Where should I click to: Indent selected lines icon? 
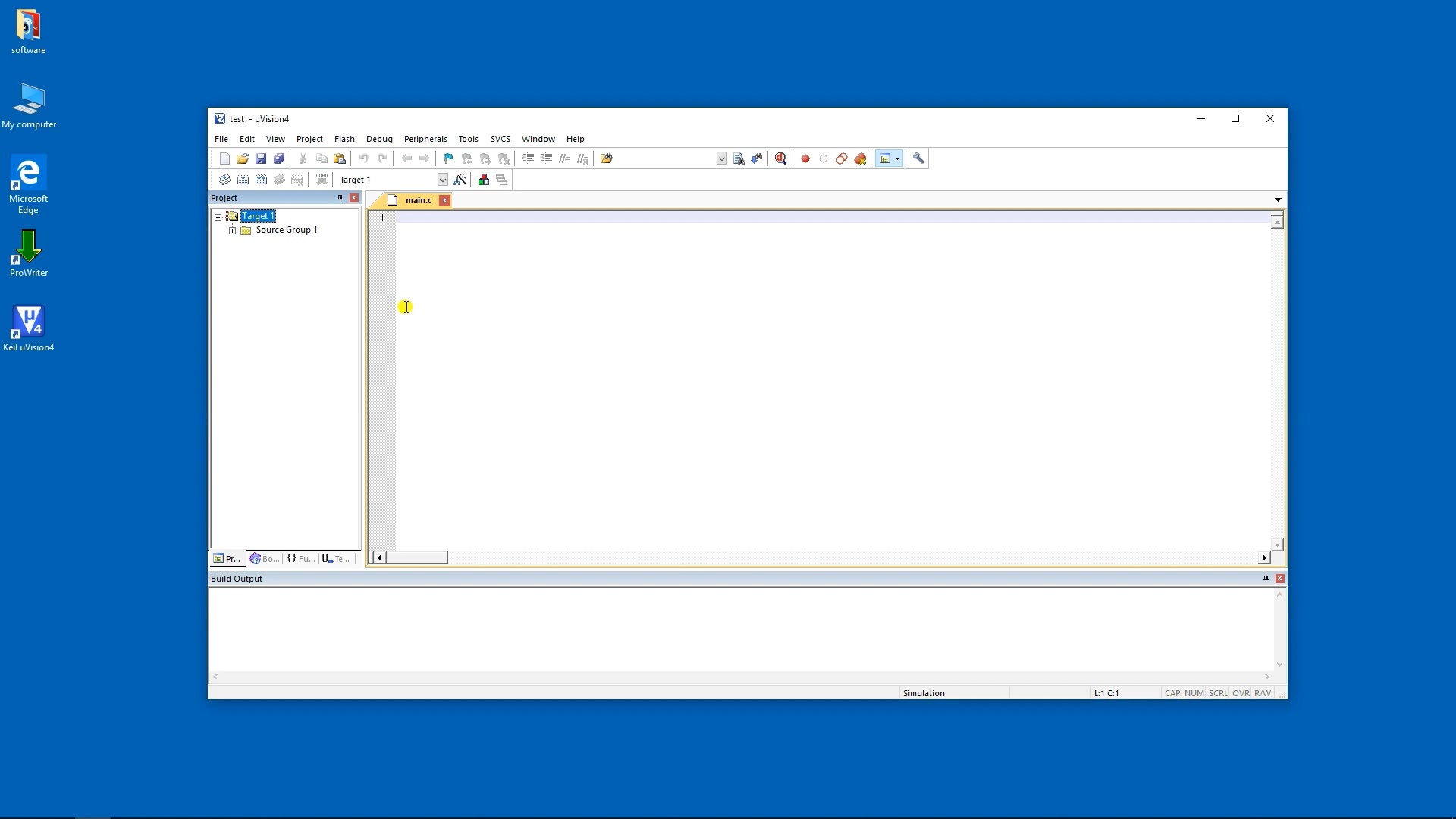[x=528, y=158]
